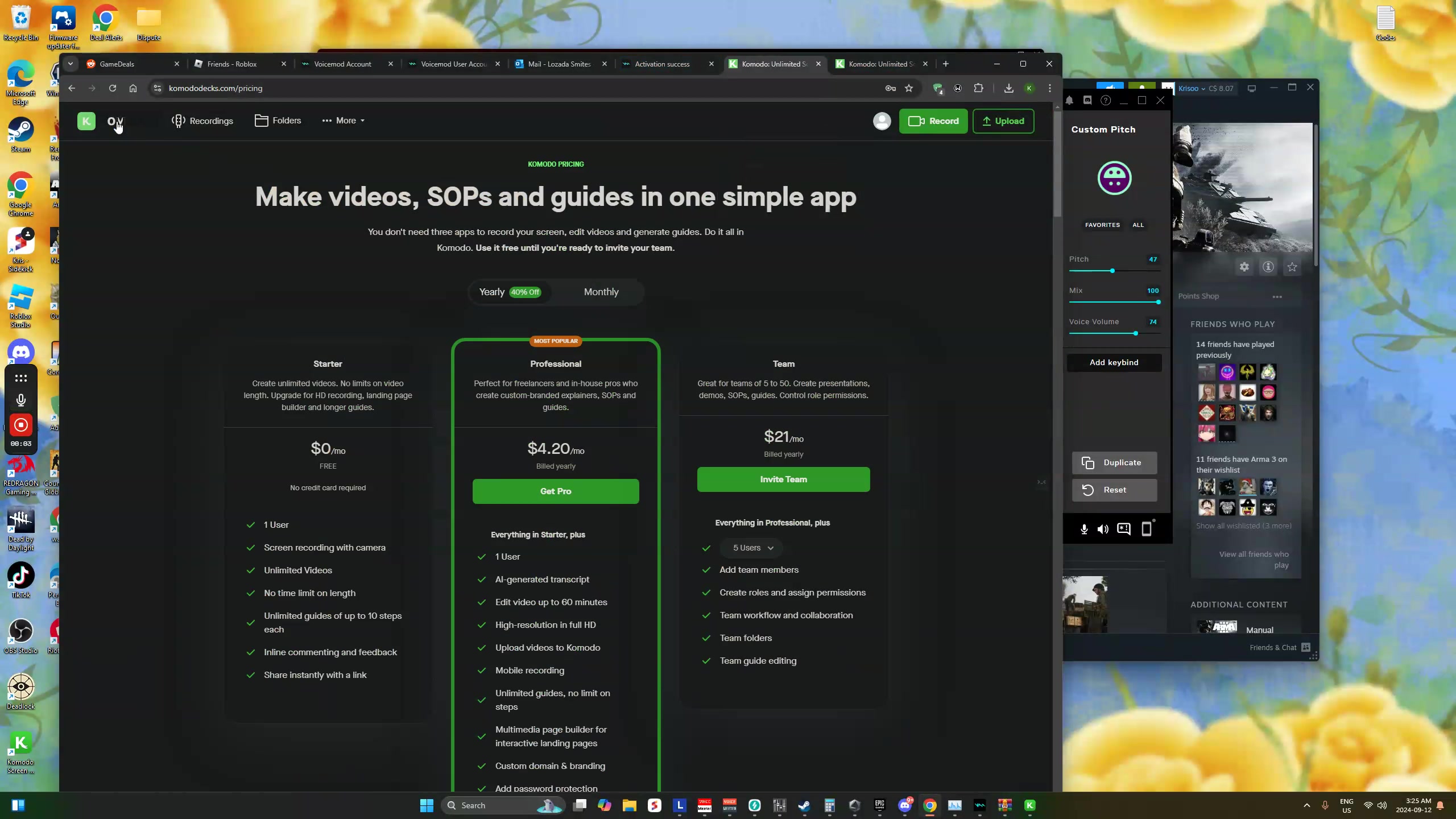
Task: Open Discord from the taskbar
Action: pos(904,805)
